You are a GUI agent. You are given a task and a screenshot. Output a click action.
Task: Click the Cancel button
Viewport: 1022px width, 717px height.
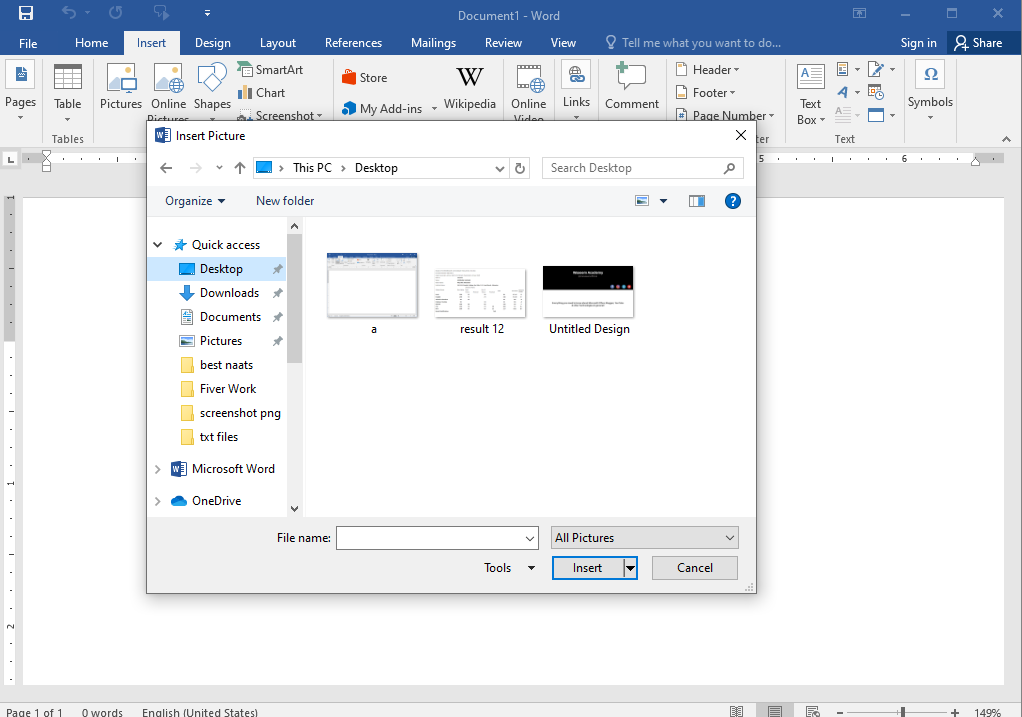(694, 567)
